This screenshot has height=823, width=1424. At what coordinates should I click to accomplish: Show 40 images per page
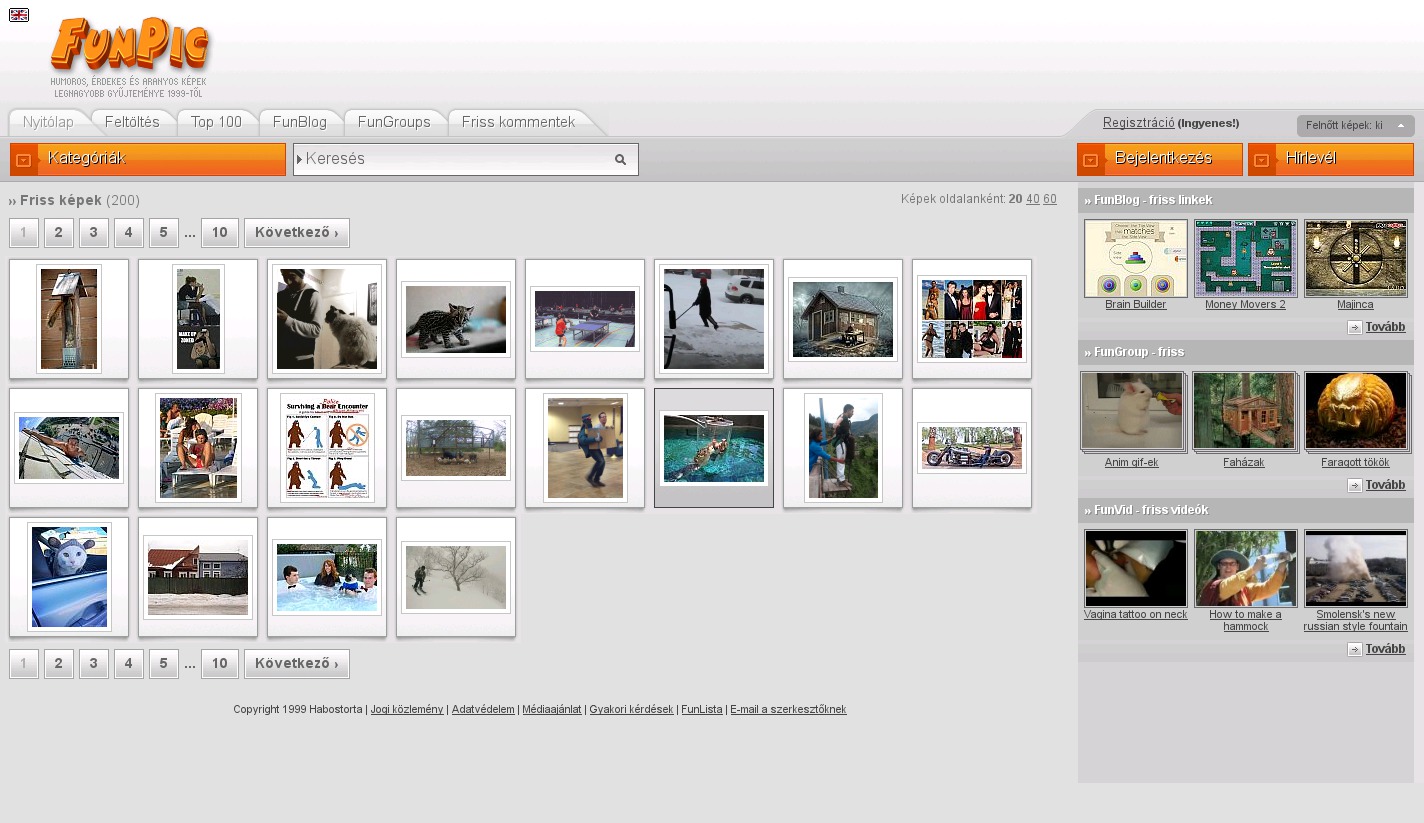[x=1032, y=199]
